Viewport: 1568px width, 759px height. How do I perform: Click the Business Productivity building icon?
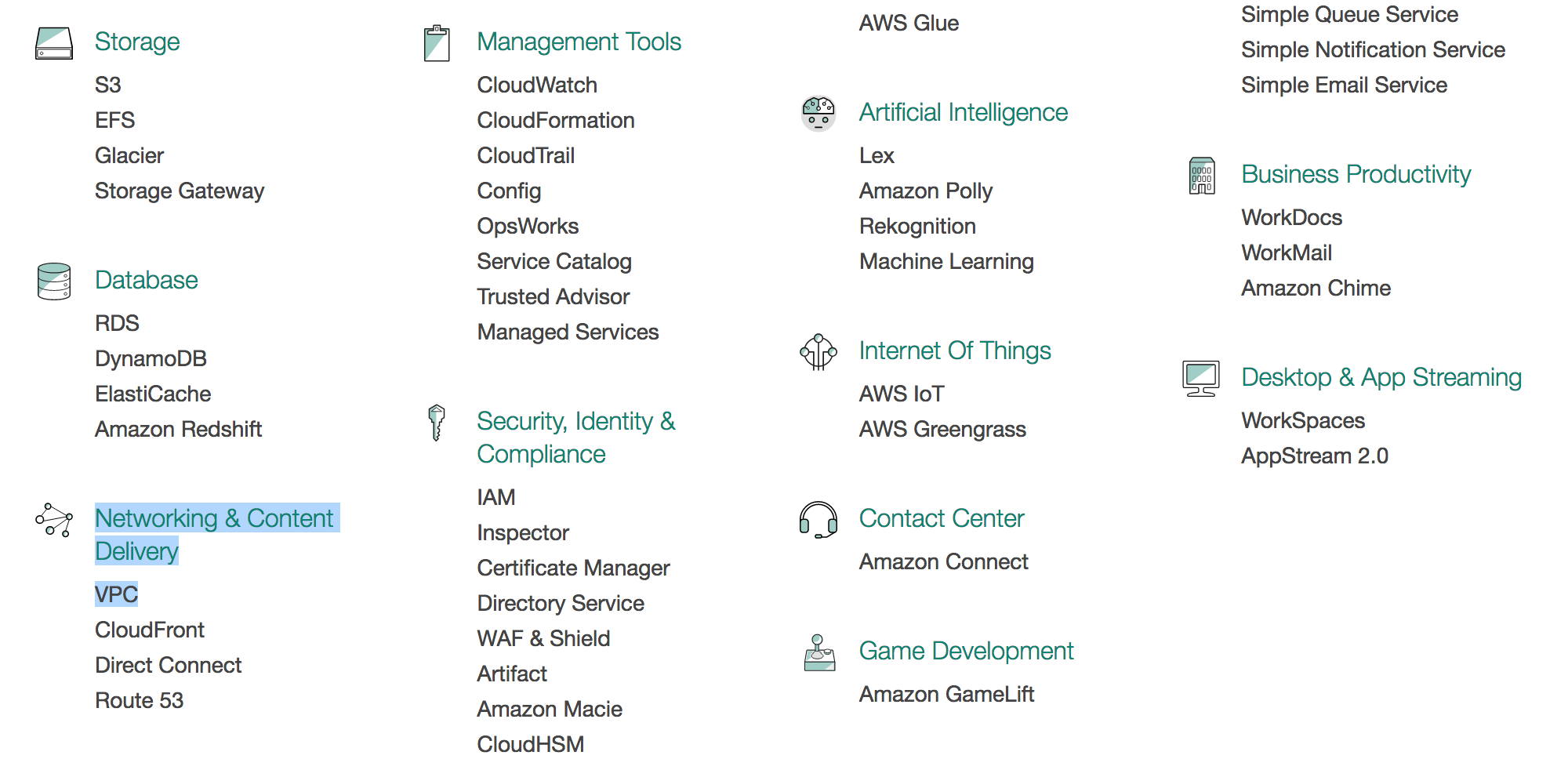click(1202, 176)
